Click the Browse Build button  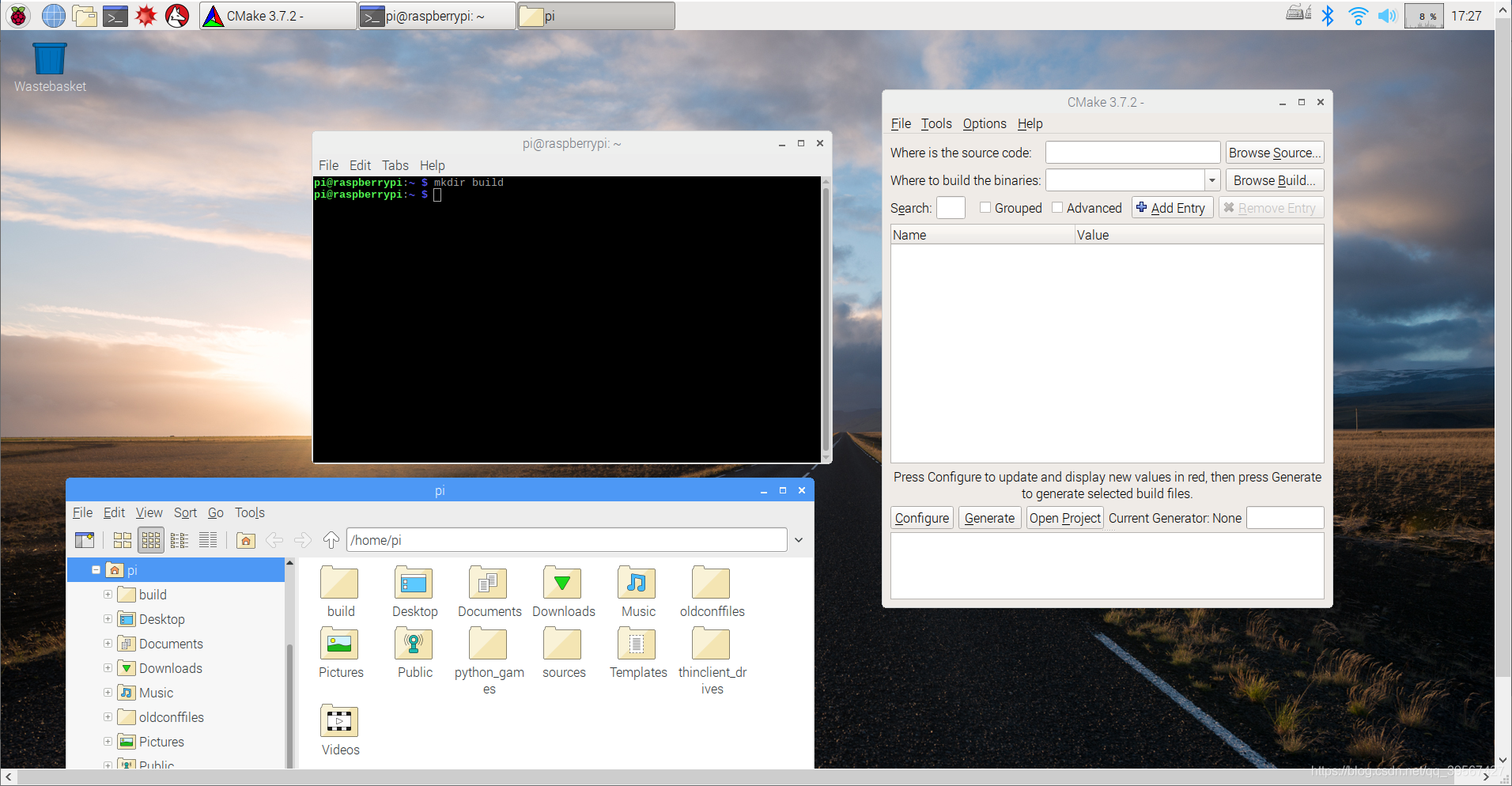coord(1274,180)
